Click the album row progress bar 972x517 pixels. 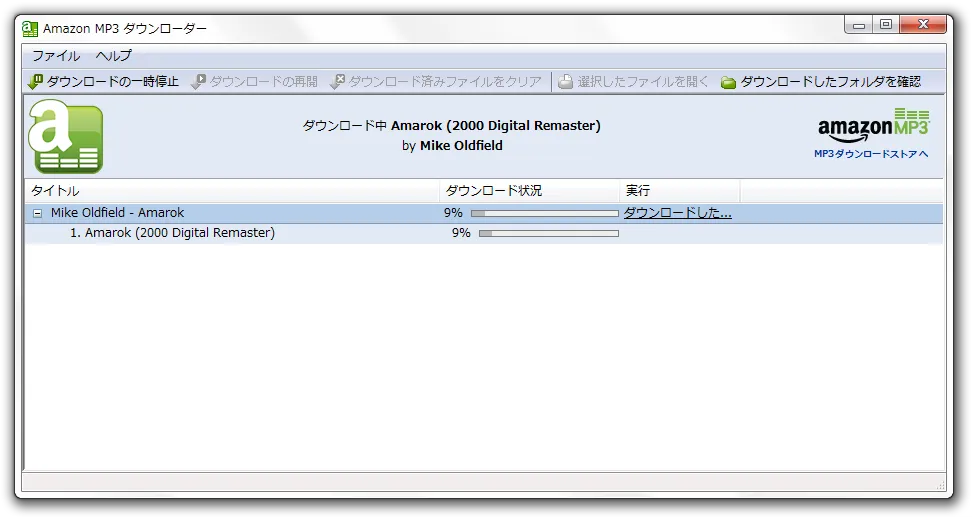544,213
